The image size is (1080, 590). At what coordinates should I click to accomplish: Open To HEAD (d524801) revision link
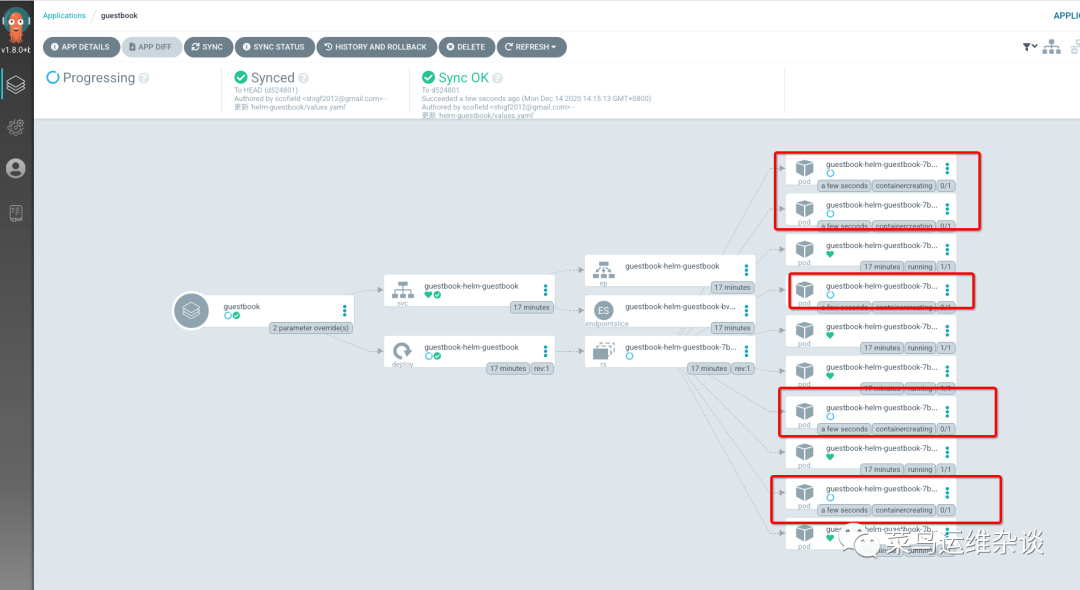click(x=266, y=90)
